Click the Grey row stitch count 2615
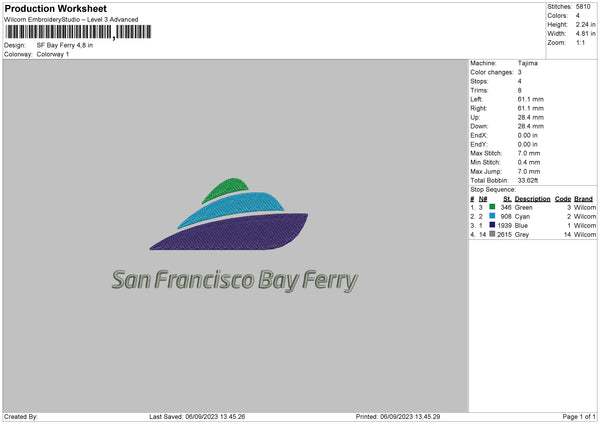This screenshot has height=424, width=600. pyautogui.click(x=504, y=235)
